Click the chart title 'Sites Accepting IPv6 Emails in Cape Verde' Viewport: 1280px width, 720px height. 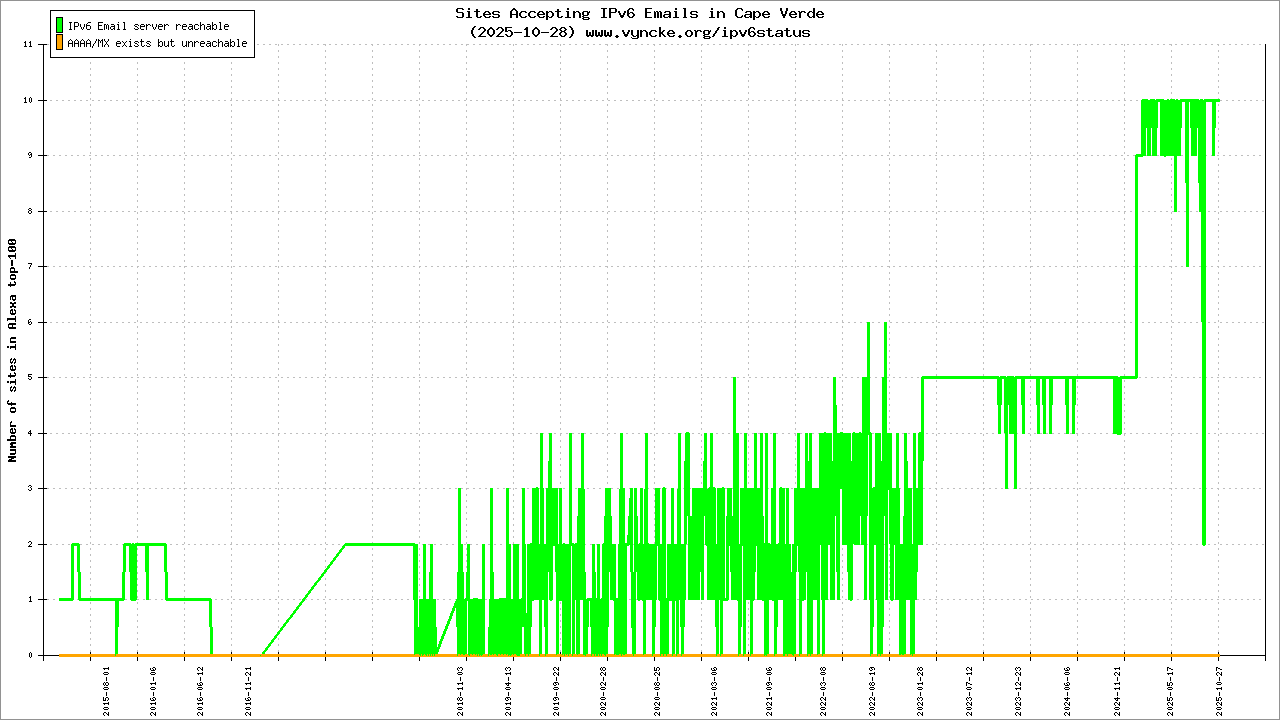(x=640, y=13)
